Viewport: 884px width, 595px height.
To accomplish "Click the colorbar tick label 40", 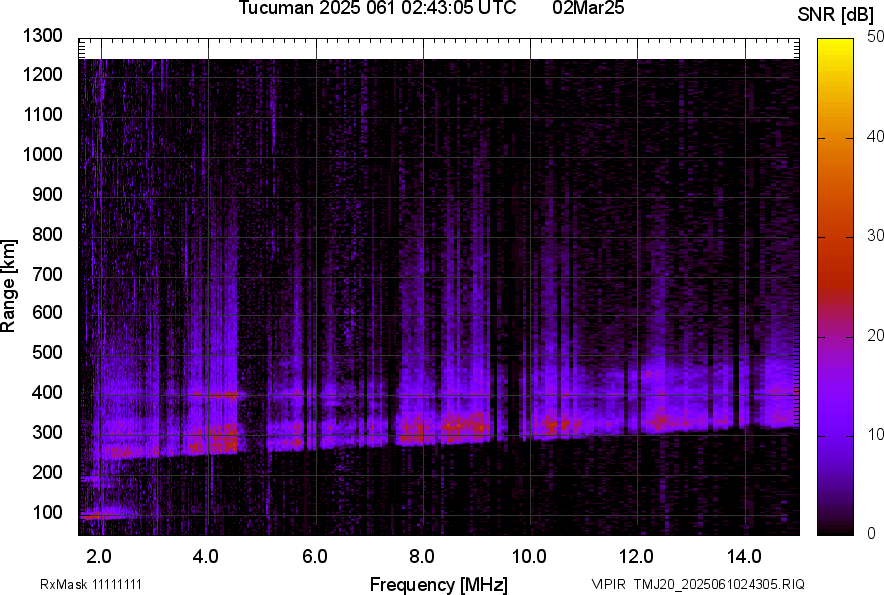I will pyautogui.click(x=875, y=136).
